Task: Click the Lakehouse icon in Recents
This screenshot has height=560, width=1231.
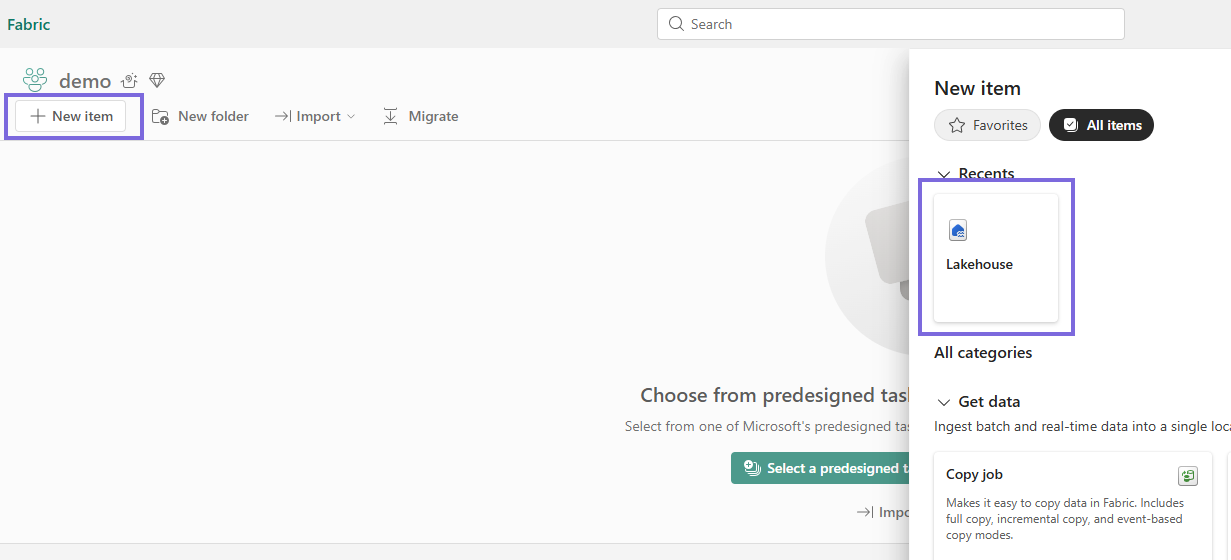Action: point(958,231)
